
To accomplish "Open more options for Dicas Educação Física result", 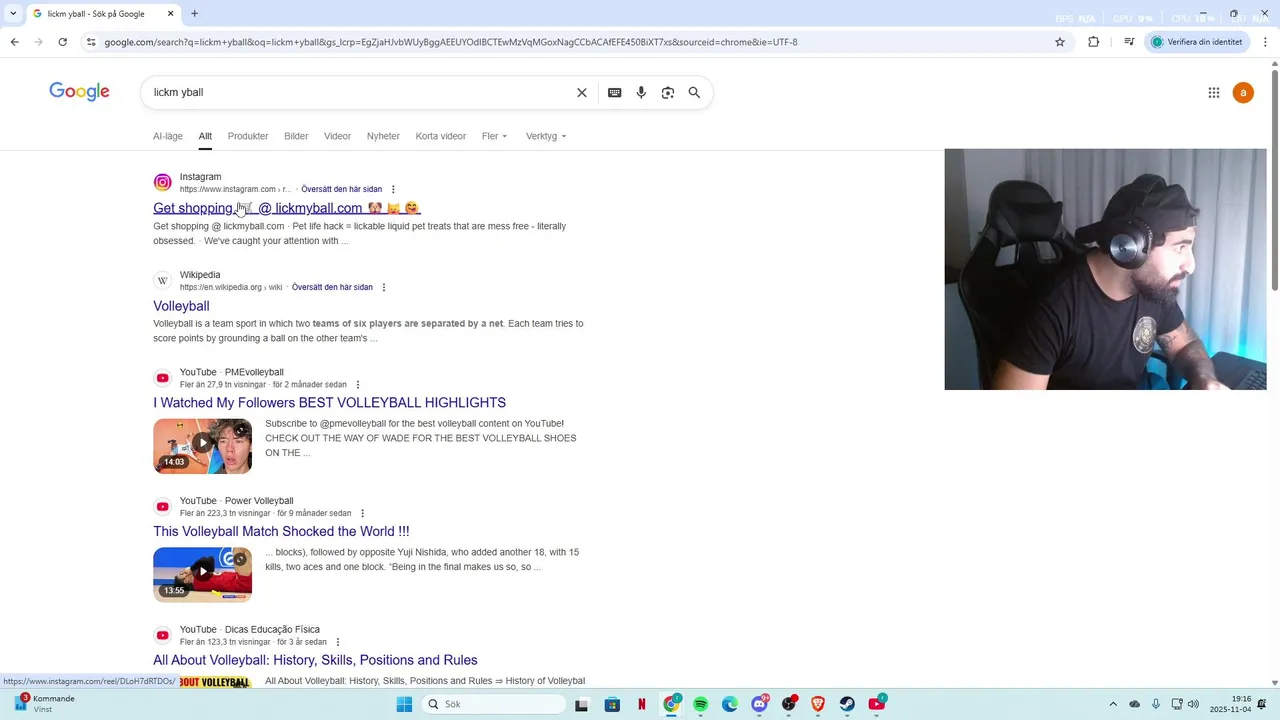I will [337, 642].
